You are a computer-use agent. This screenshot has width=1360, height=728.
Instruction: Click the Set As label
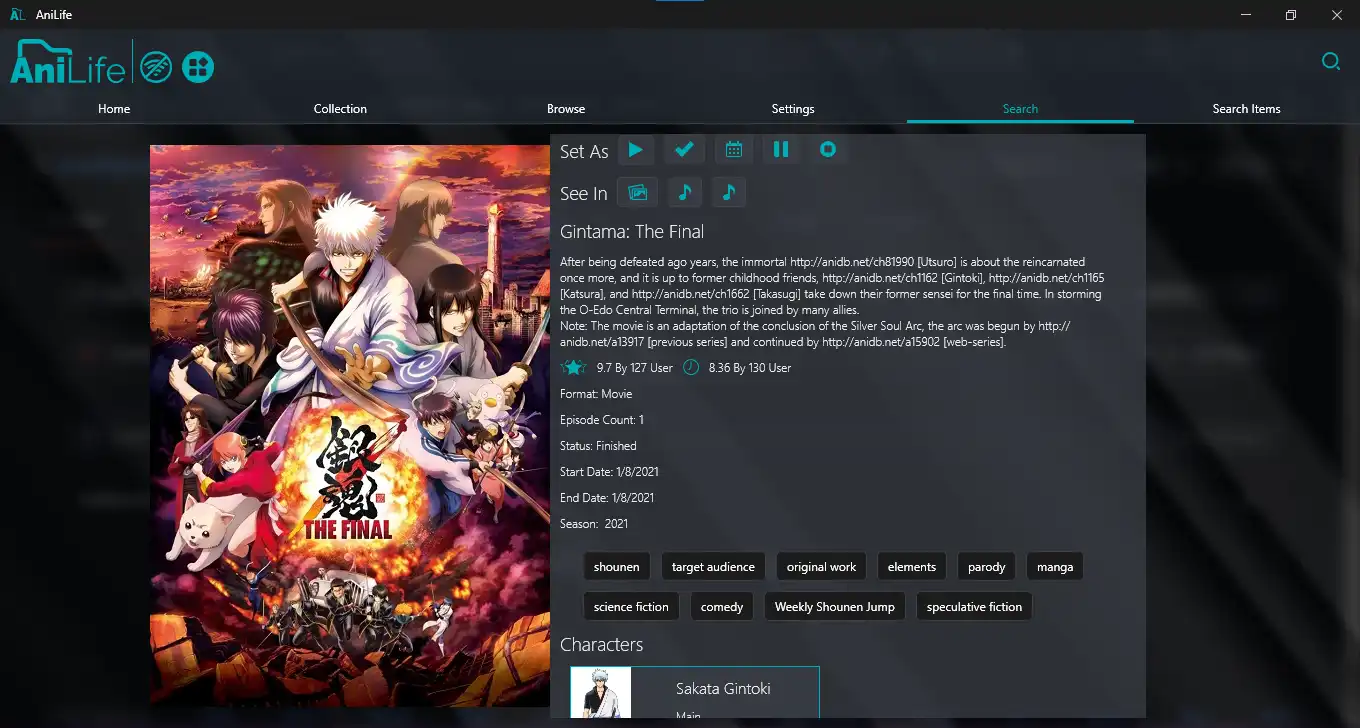584,152
